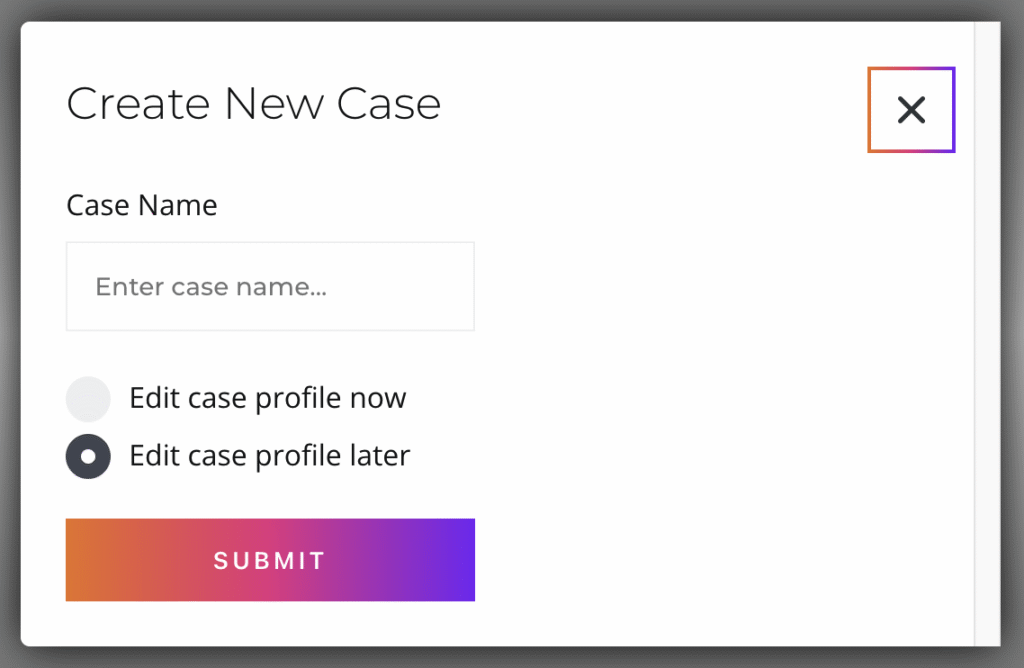The height and width of the screenshot is (668, 1024).
Task: Click the X icon in the dialog corner
Action: 911,110
